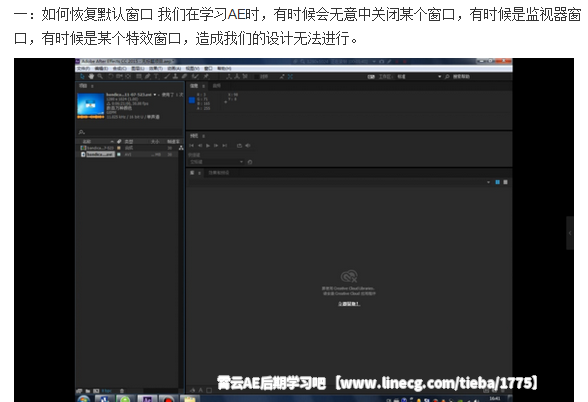
Task: Click the blue color sample in Info panel
Action: pyautogui.click(x=192, y=100)
